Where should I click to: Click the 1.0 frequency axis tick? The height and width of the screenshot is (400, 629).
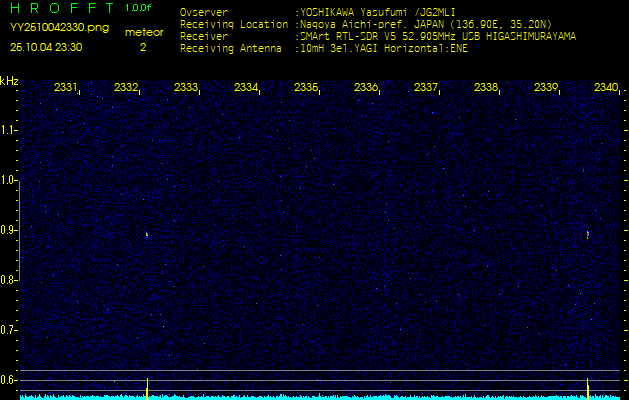[x=9, y=180]
